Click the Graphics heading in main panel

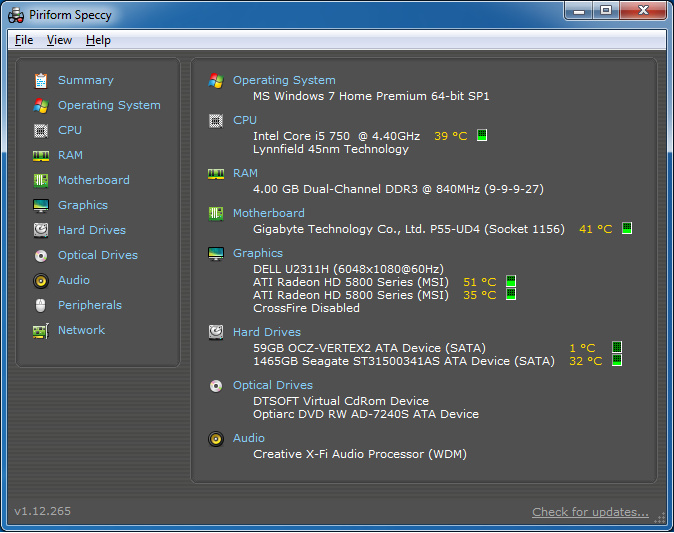click(258, 253)
